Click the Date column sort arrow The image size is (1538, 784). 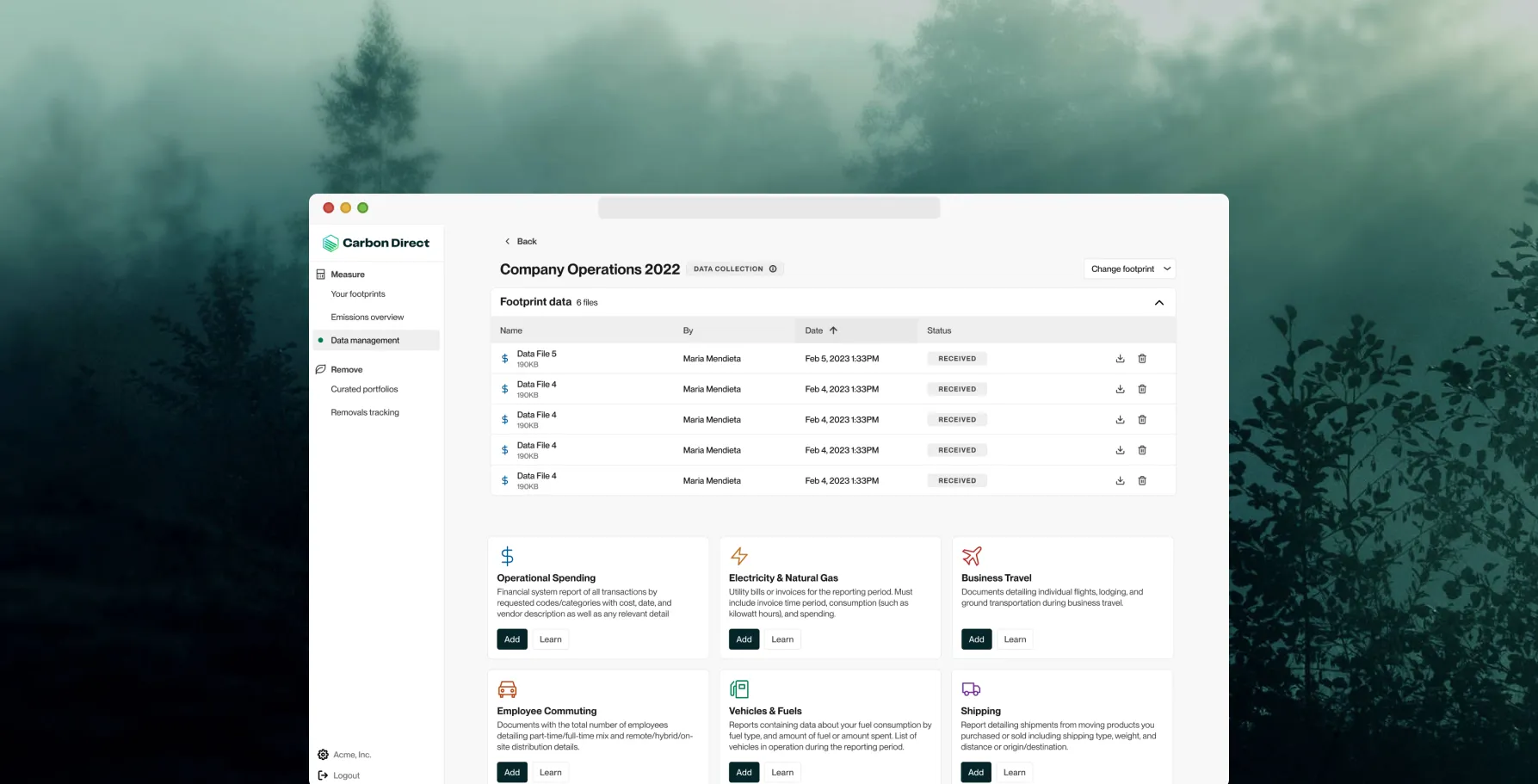(x=833, y=330)
